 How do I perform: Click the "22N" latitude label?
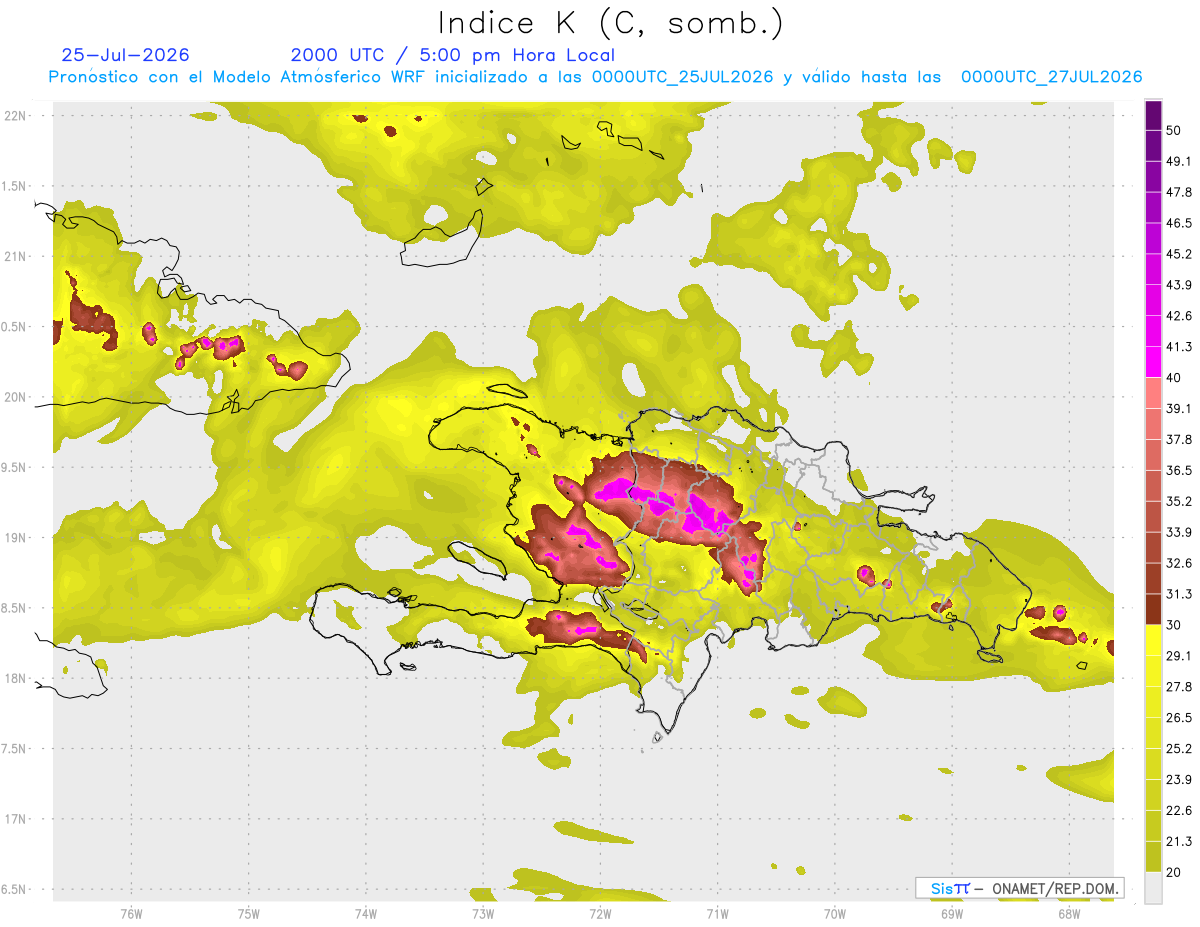coord(15,115)
